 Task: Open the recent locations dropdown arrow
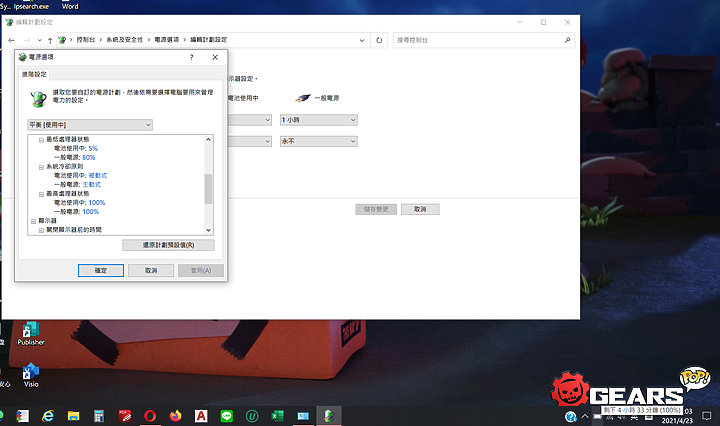39,40
